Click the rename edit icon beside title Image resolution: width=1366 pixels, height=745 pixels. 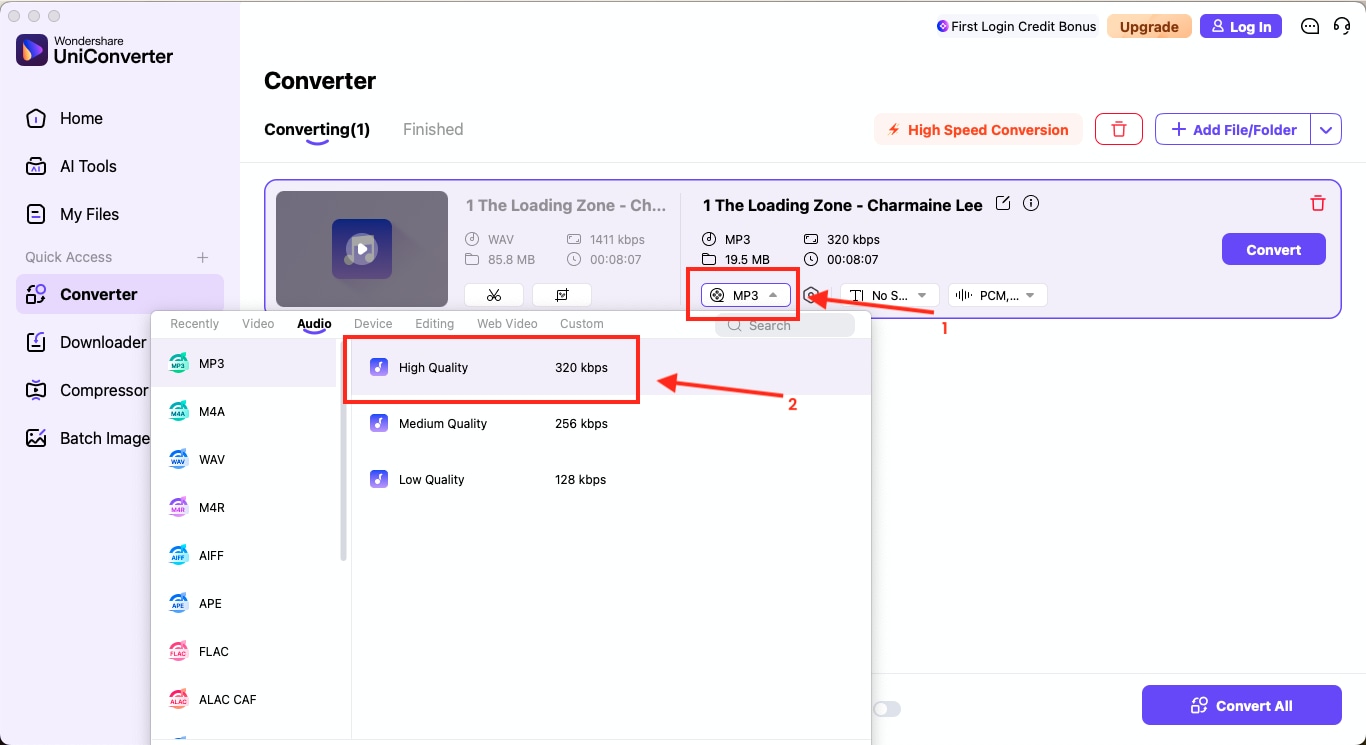click(x=1003, y=204)
